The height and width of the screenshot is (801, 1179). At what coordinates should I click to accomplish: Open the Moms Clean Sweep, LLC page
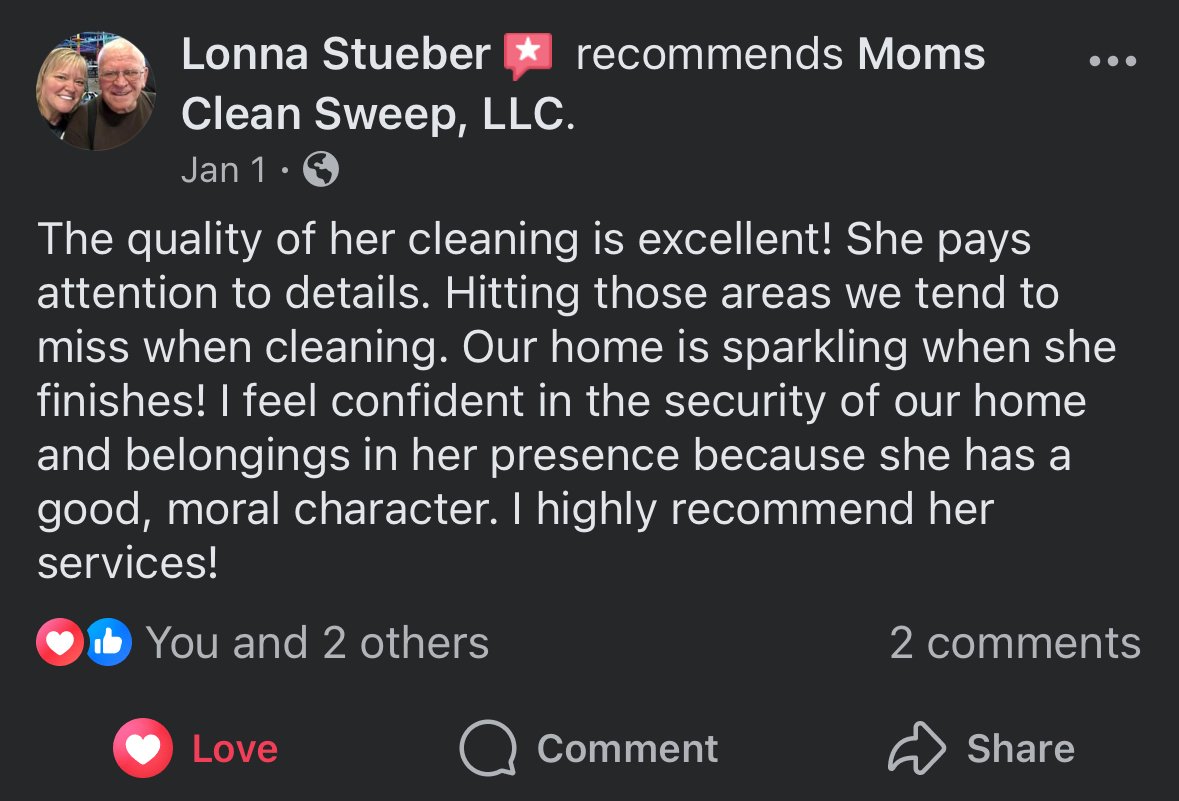[x=583, y=84]
